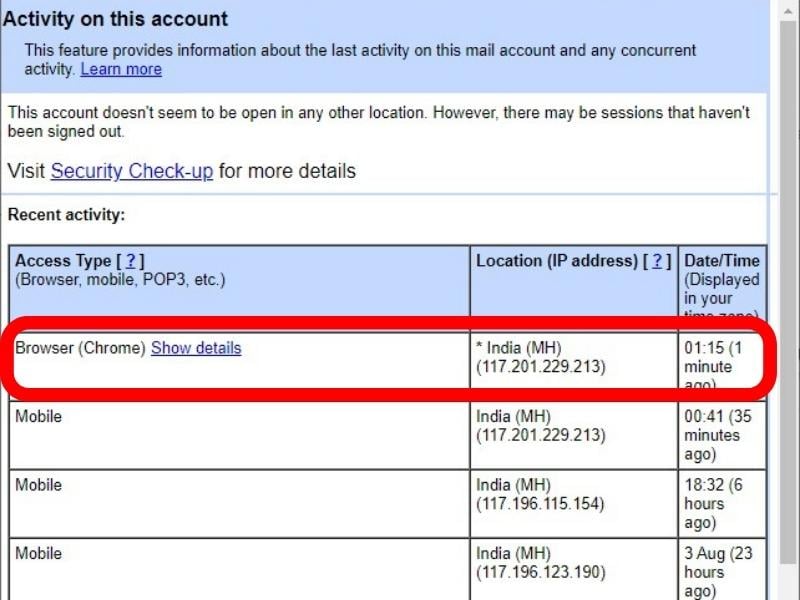
Task: Click Show details for Browser (Chrome)
Action: pyautogui.click(x=196, y=348)
